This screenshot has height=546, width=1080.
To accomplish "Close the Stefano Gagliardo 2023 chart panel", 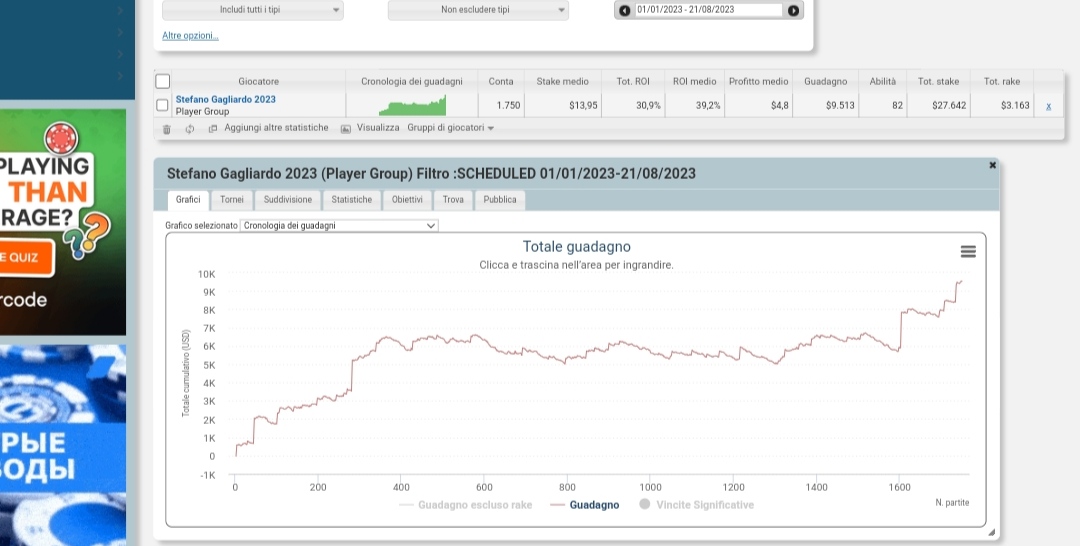I will tap(993, 165).
